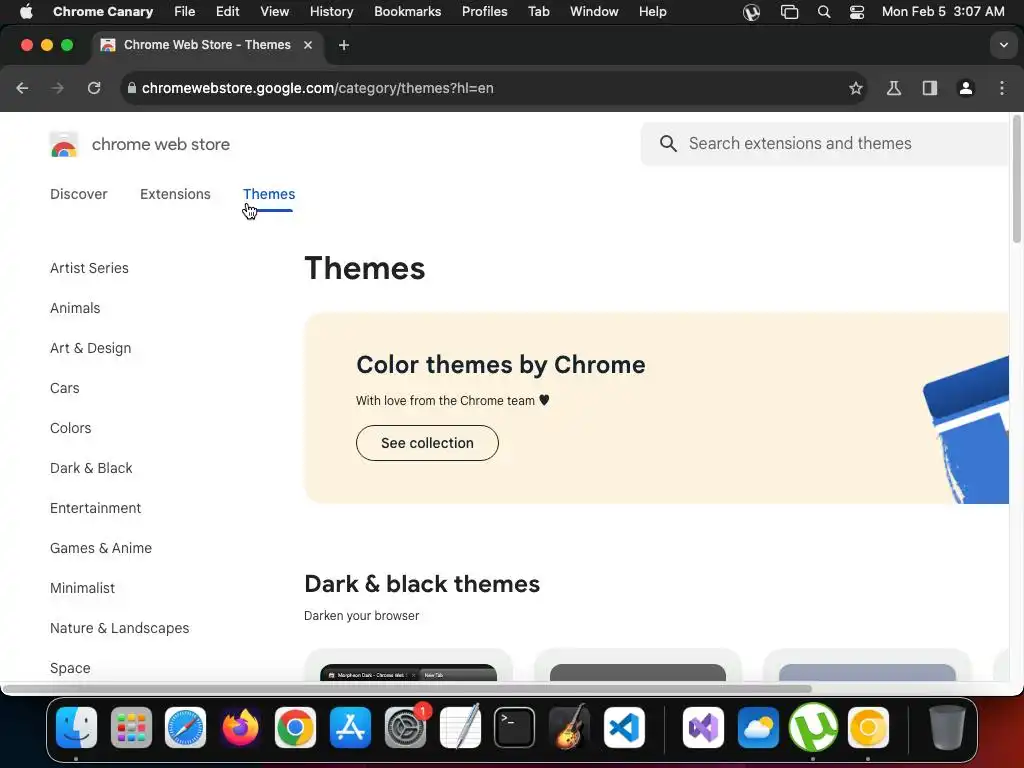
Task: Click the horizontal page scrollbar
Action: point(406,689)
